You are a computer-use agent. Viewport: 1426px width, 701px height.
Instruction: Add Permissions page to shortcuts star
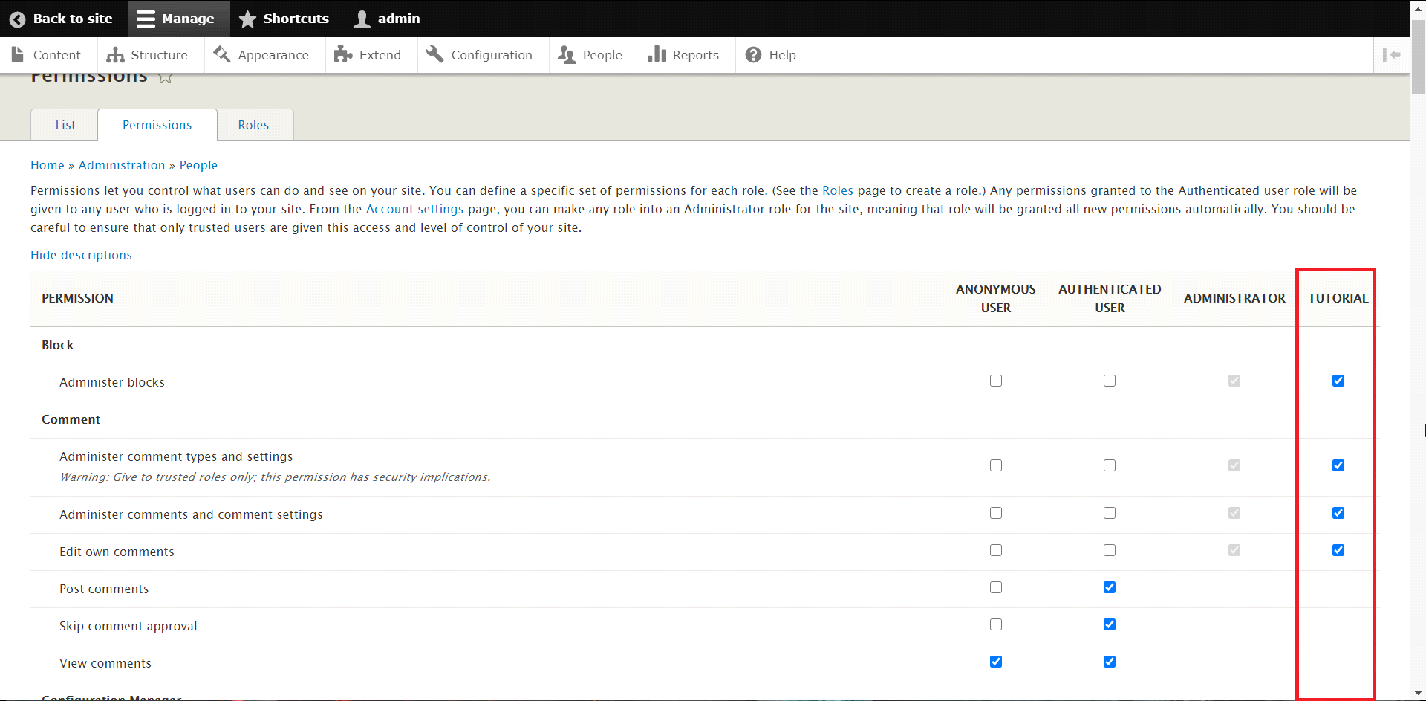point(166,77)
